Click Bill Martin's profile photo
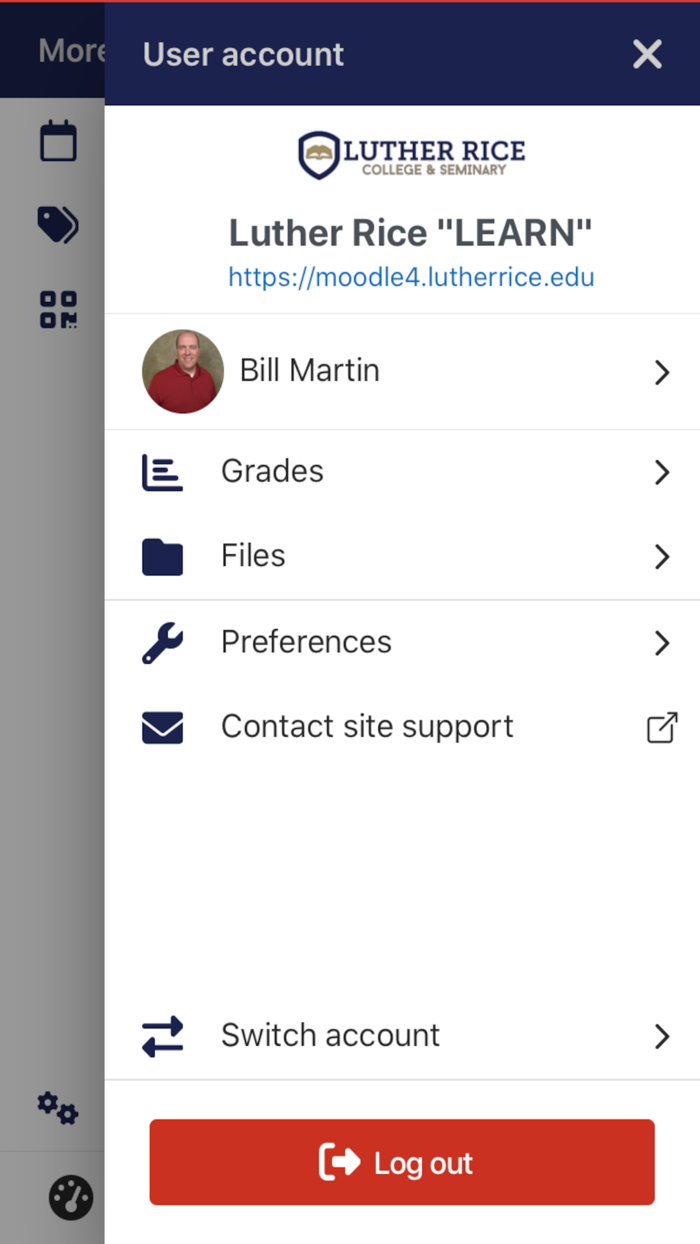This screenshot has width=700, height=1244. click(183, 372)
